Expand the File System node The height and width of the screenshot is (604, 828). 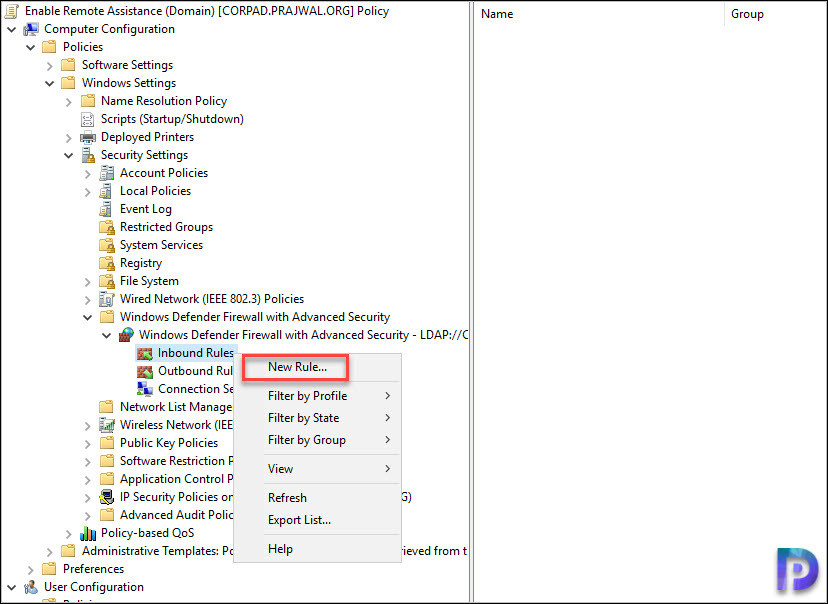coord(88,282)
